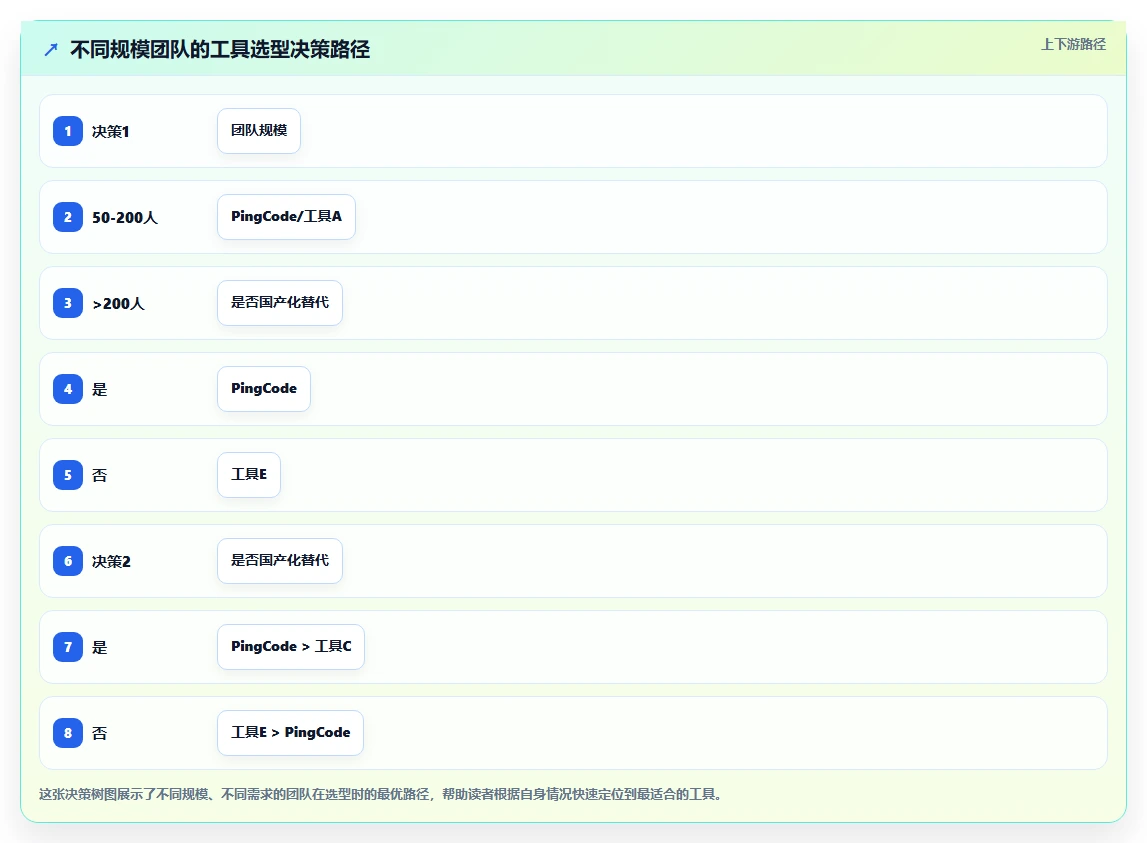Select the 否 label in row 5

(x=99, y=476)
